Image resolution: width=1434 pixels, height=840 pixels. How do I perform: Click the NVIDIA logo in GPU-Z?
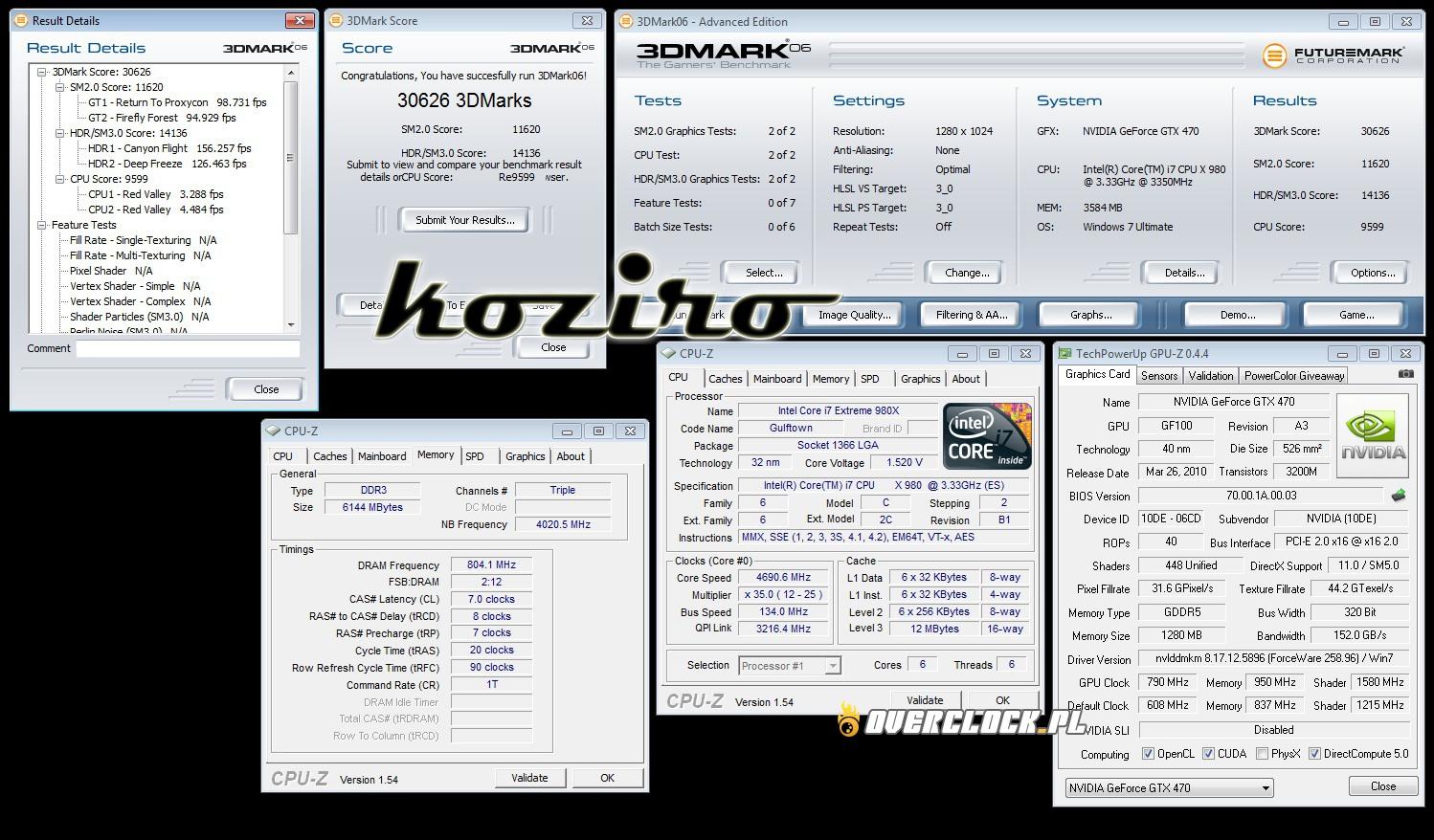point(1373,437)
